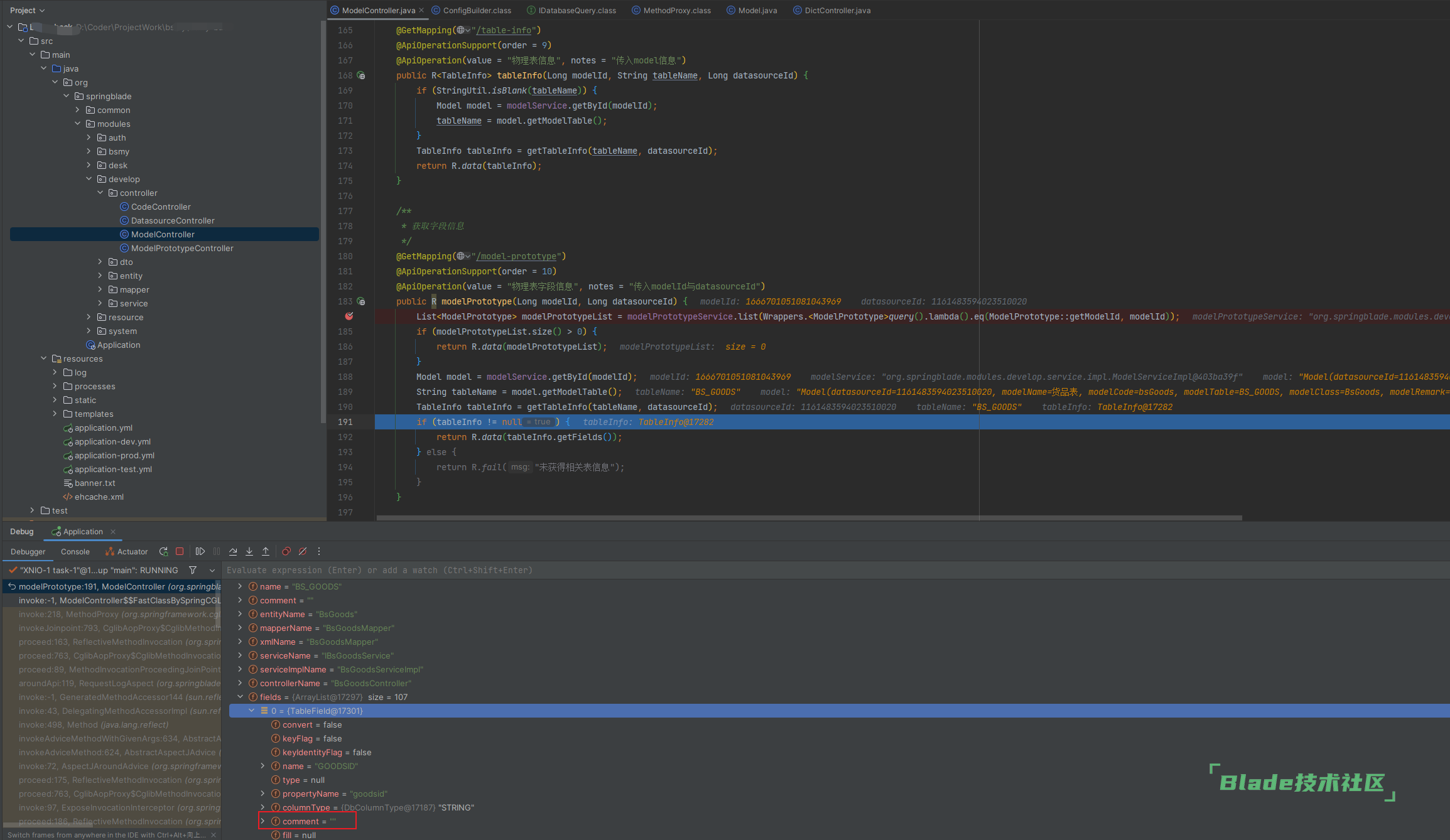This screenshot has height=840, width=1450.
Task: Open the Project view dropdown
Action: point(27,10)
